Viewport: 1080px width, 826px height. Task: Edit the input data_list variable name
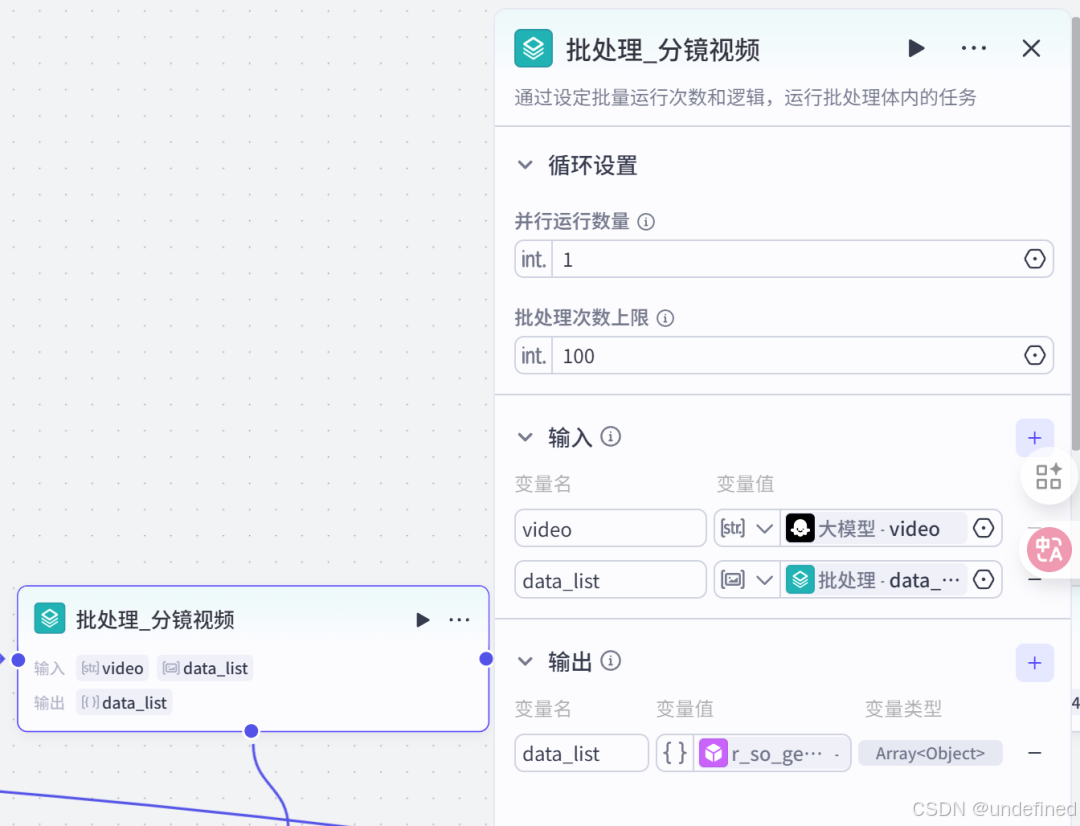click(x=610, y=580)
